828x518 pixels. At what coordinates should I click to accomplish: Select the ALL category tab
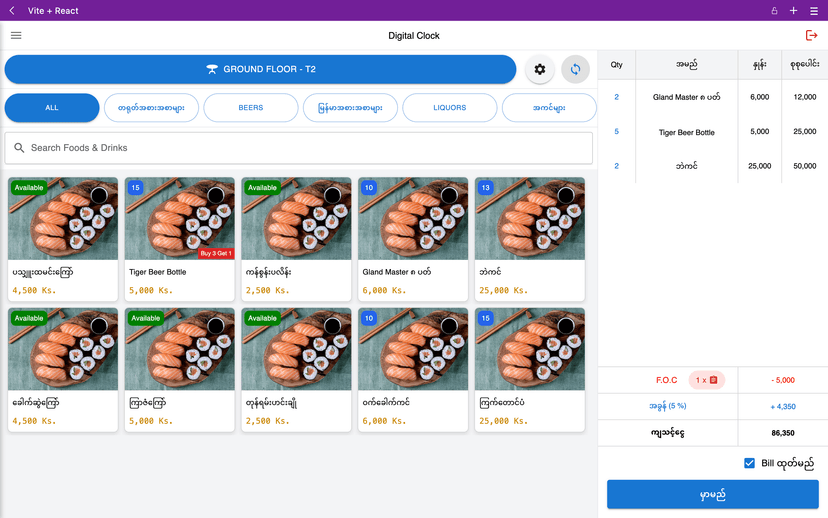(52, 108)
